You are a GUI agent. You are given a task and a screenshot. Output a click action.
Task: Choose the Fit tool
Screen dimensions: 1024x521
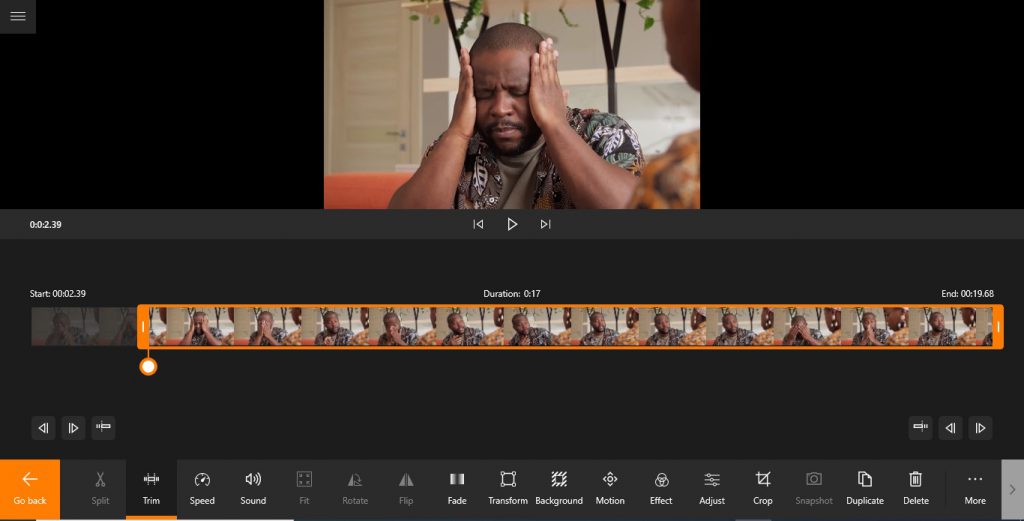[x=304, y=489]
